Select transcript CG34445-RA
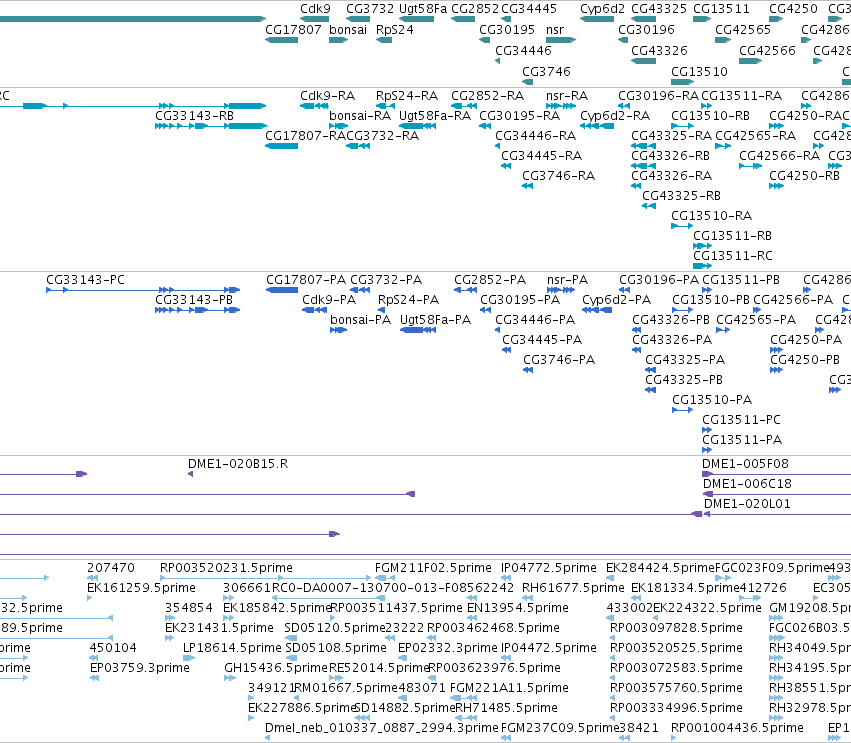 coord(541,156)
